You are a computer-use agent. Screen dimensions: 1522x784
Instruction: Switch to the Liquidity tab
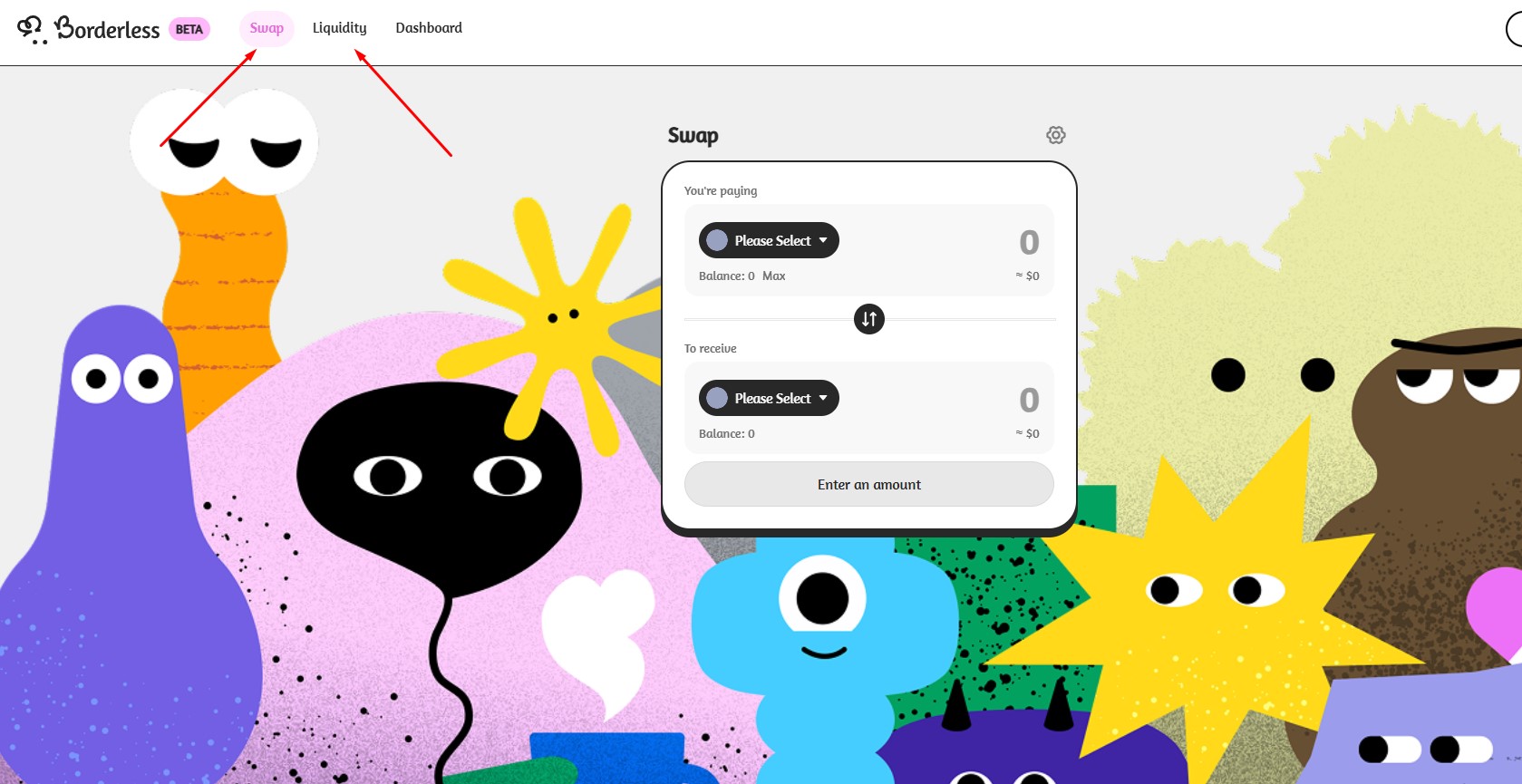point(339,28)
